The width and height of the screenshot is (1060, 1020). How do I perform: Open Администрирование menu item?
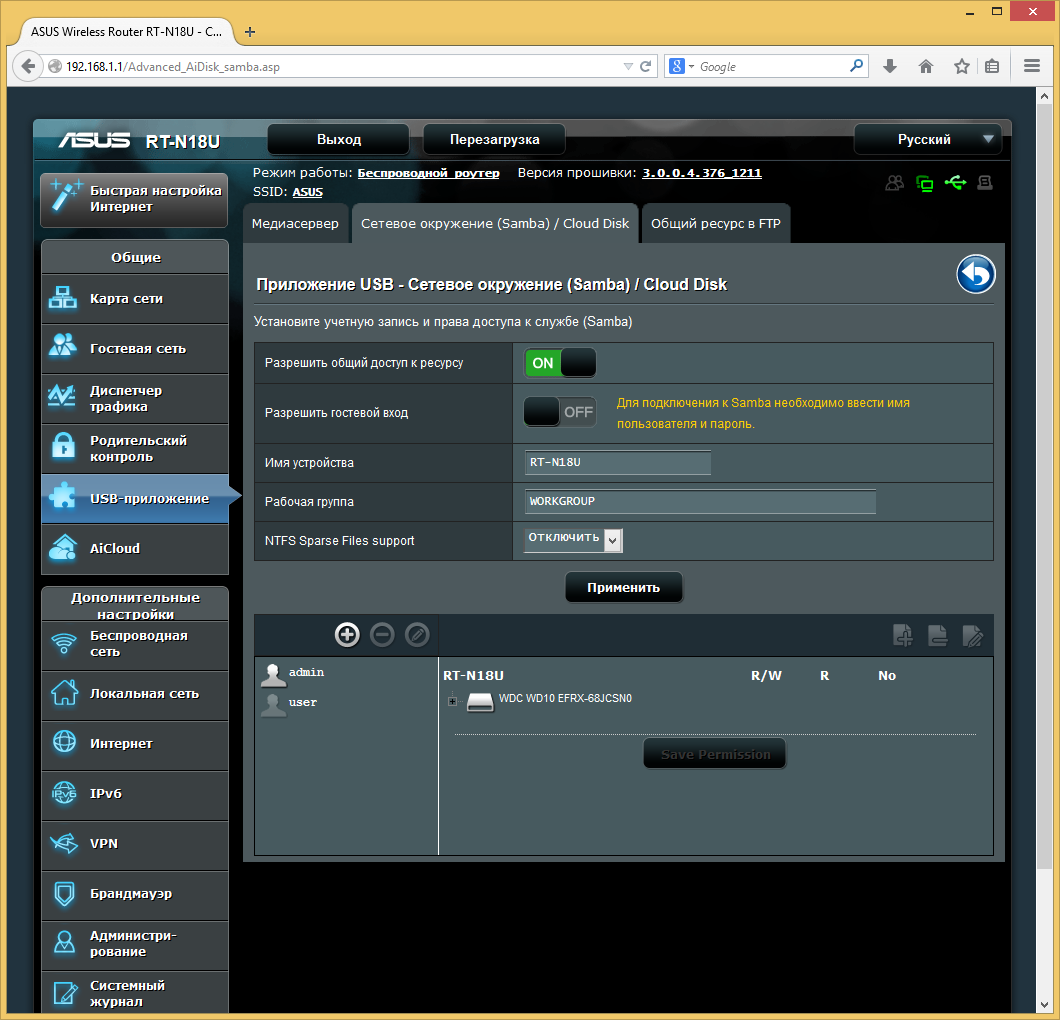[135, 944]
